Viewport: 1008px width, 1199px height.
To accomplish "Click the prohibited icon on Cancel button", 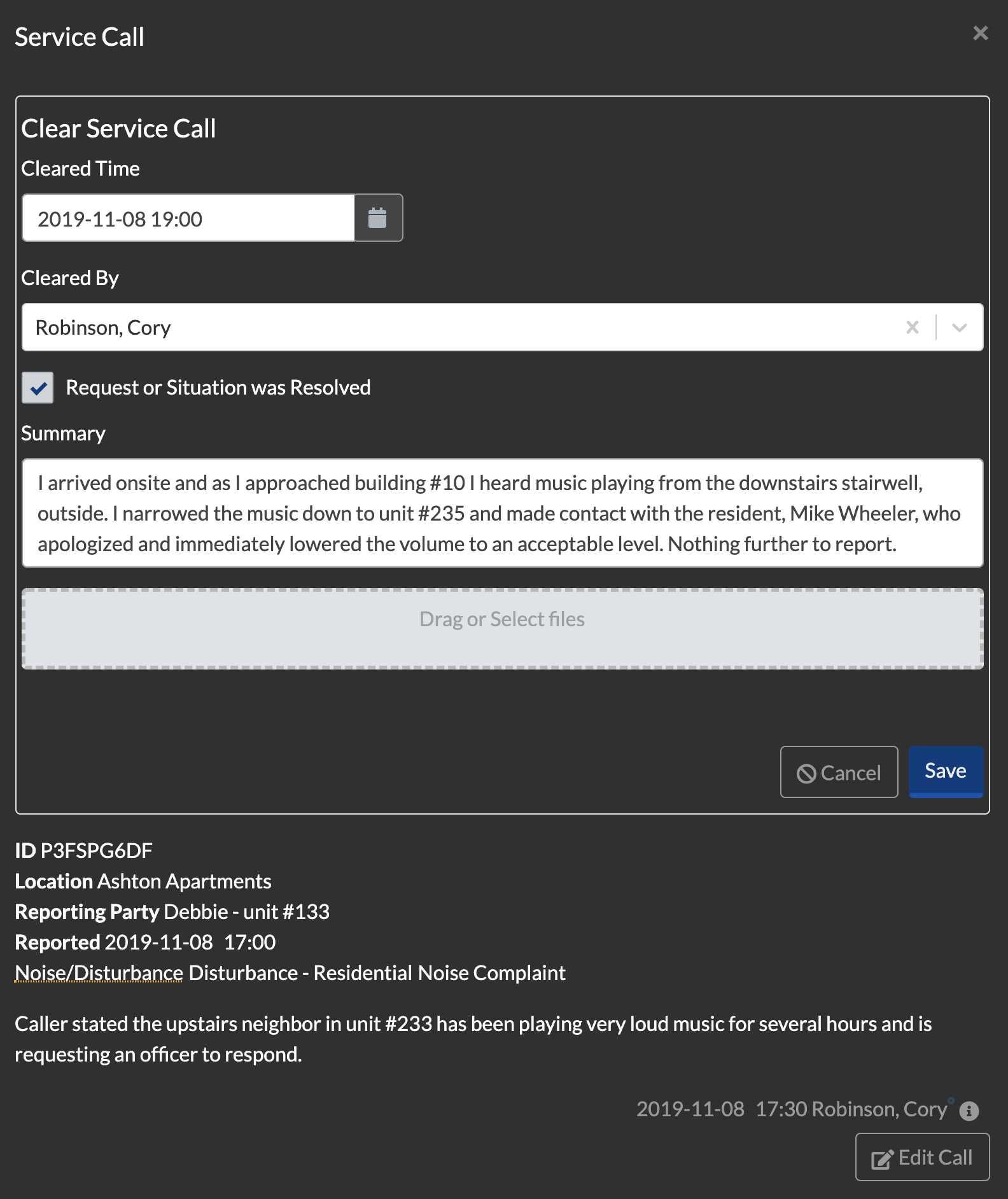I will [806, 773].
